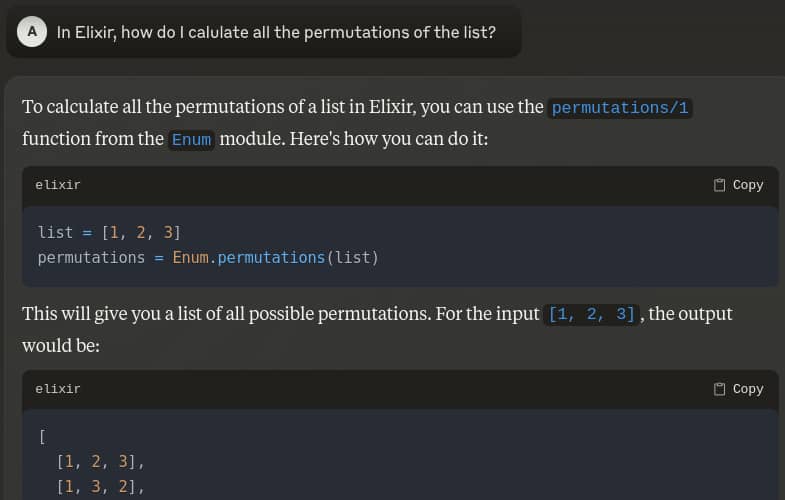Viewport: 785px width, 500px height.
Task: Click the second elixir language label
Action: click(x=58, y=389)
